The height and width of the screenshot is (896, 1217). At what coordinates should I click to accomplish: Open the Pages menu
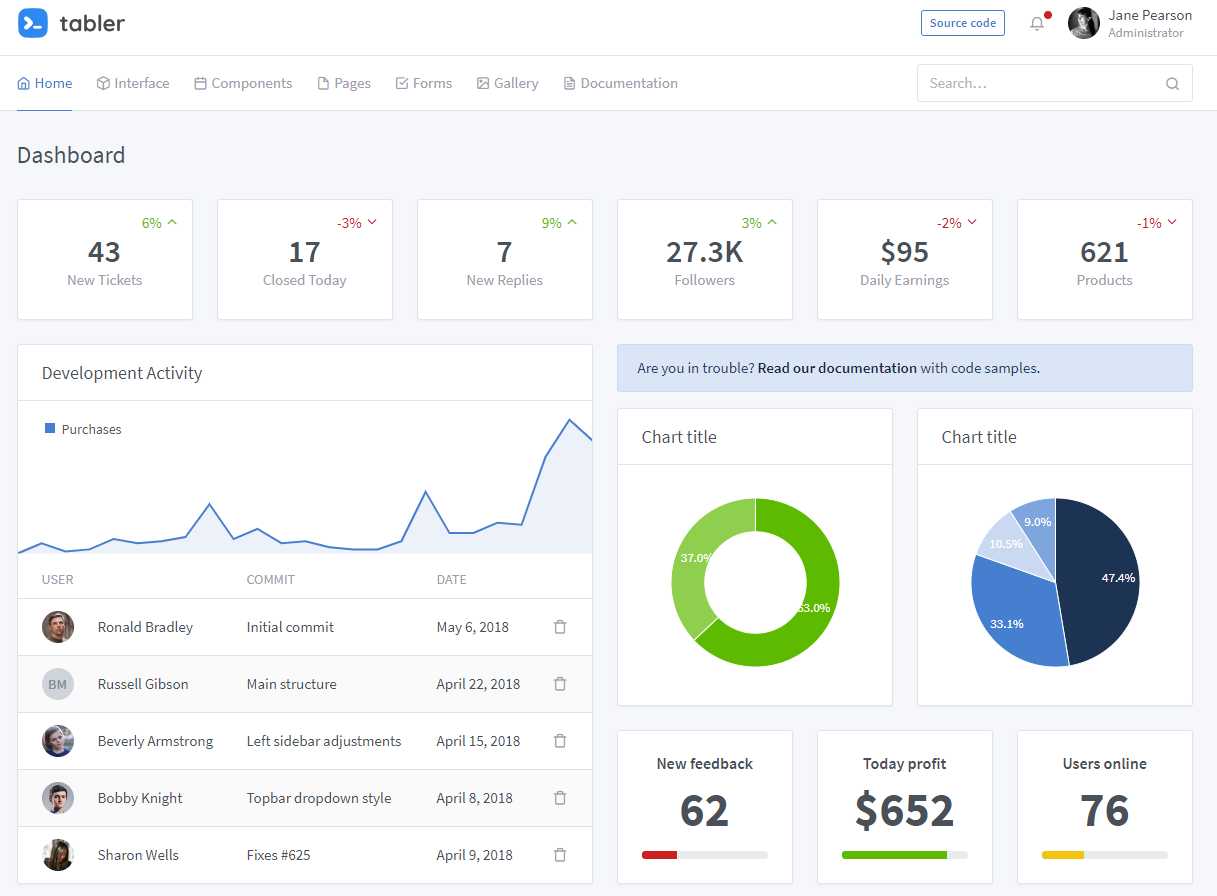click(x=344, y=83)
